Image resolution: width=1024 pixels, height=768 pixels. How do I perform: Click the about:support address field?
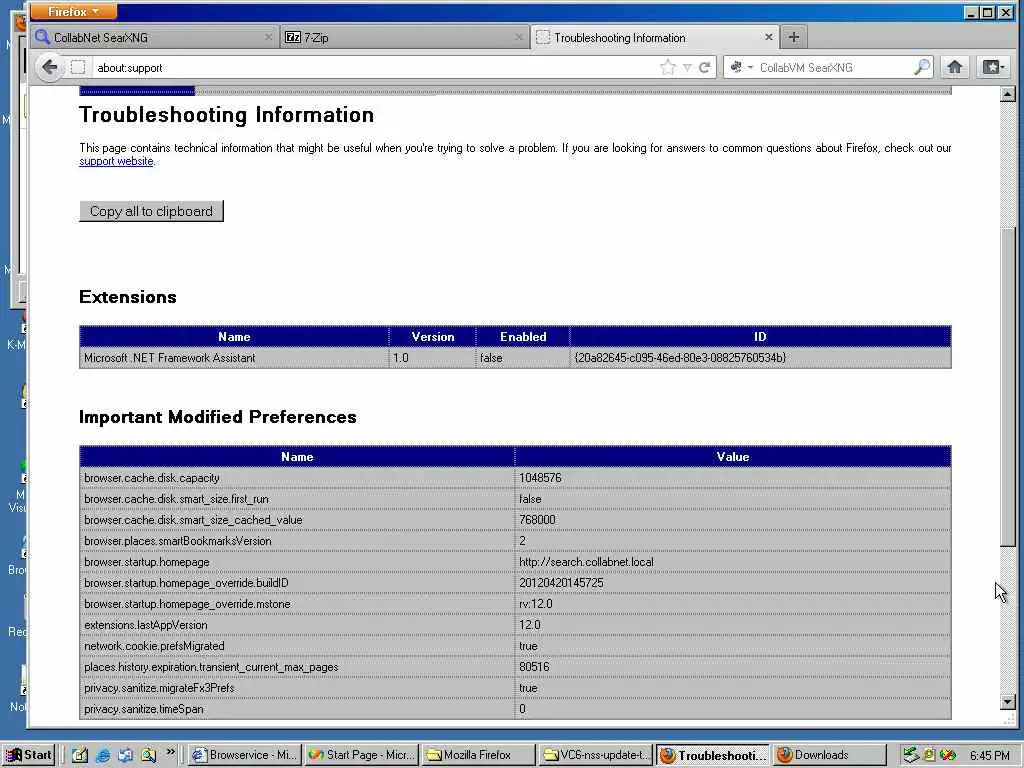click(372, 67)
